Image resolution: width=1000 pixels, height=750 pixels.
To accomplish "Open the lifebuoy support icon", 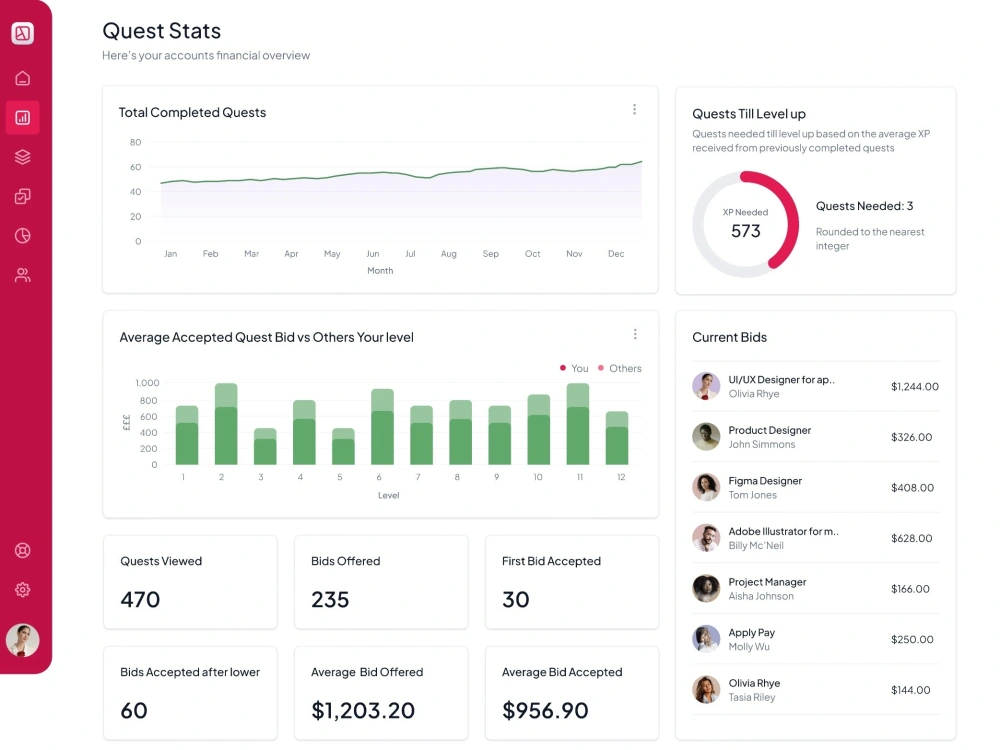I will pos(22,550).
